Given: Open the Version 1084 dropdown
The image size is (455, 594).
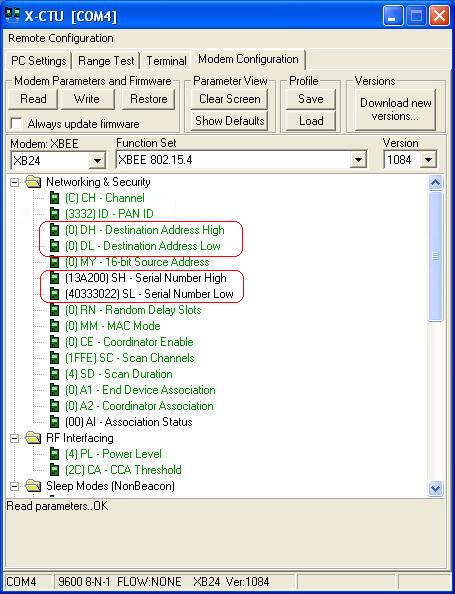Looking at the screenshot, I should point(428,160).
